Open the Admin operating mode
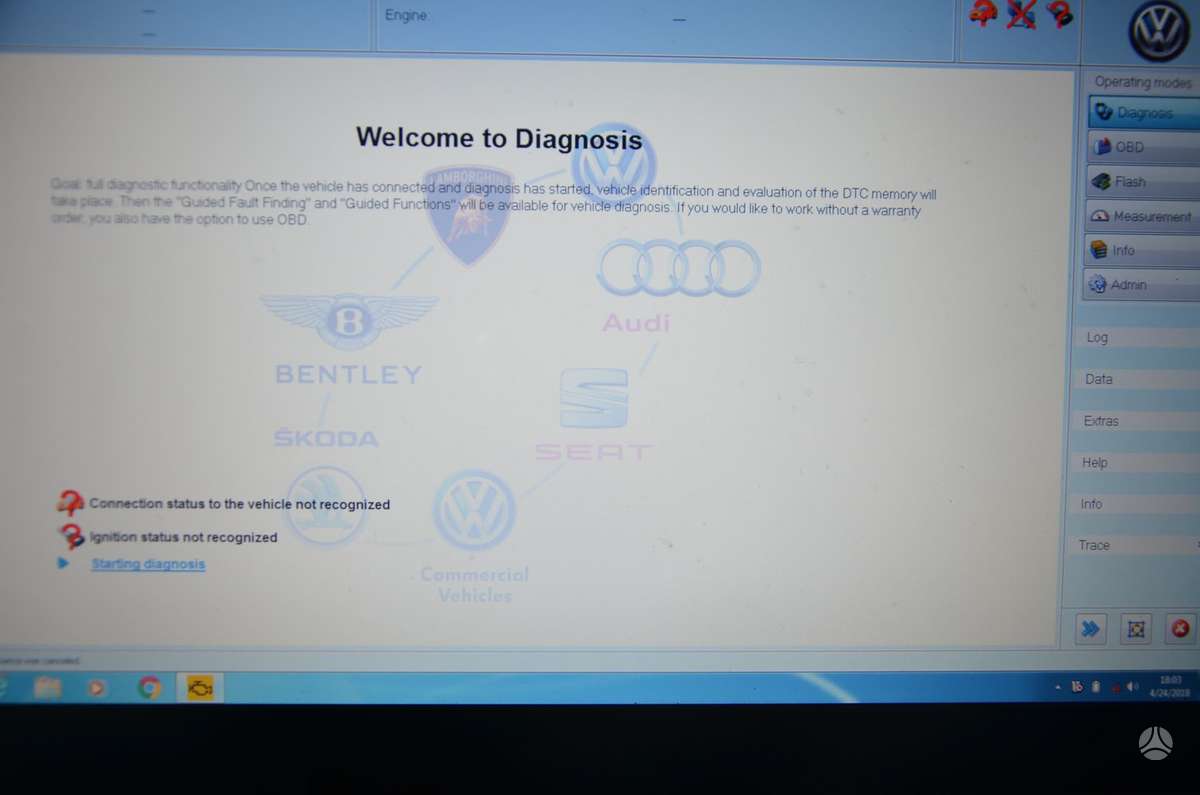 (1141, 285)
